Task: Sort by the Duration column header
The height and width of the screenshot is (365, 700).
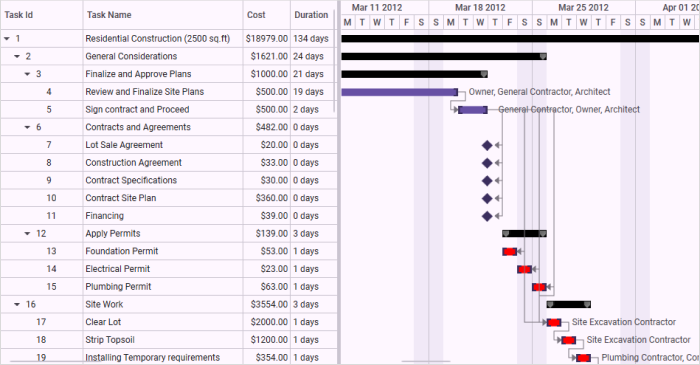Action: coord(313,15)
